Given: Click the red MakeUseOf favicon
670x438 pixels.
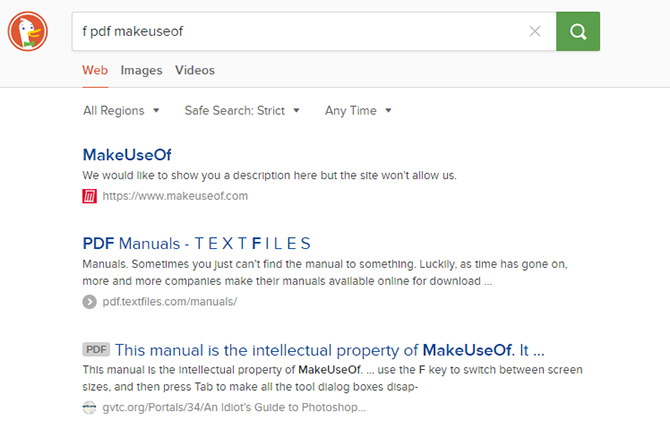Looking at the screenshot, I should (x=89, y=196).
